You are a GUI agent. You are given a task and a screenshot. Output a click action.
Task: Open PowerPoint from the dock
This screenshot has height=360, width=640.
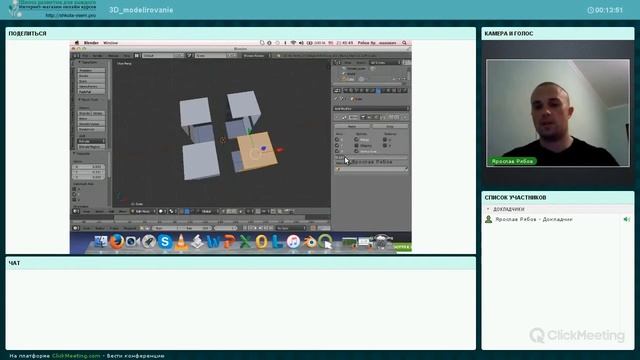tap(229, 242)
